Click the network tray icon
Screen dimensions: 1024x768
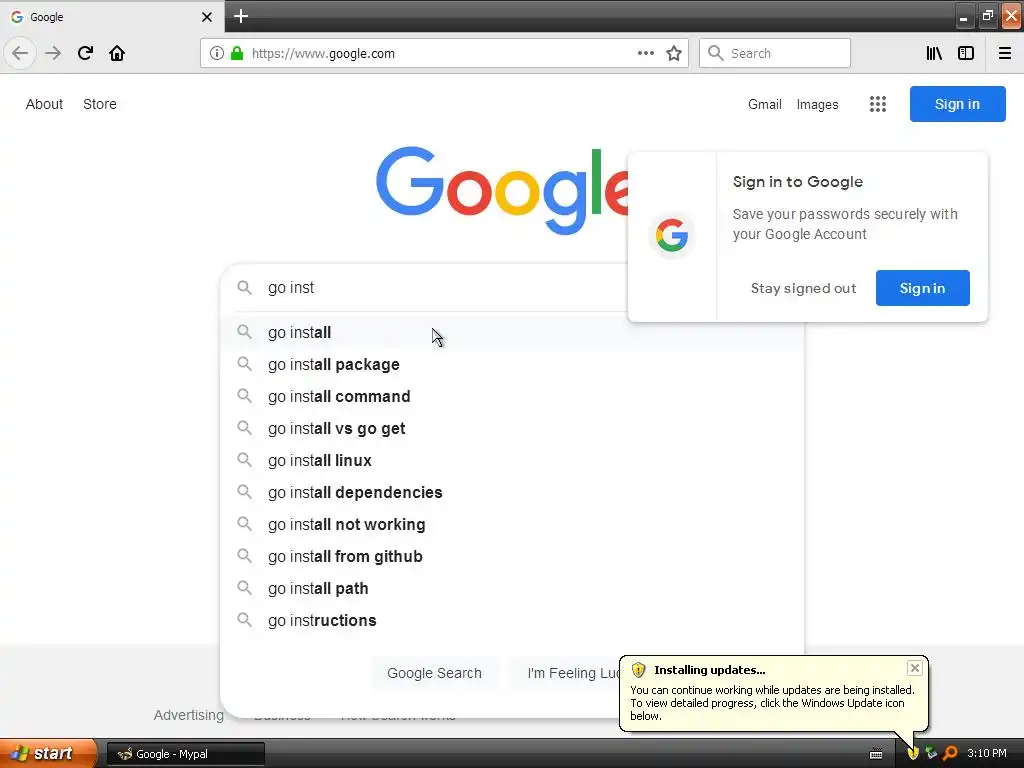[931, 753]
